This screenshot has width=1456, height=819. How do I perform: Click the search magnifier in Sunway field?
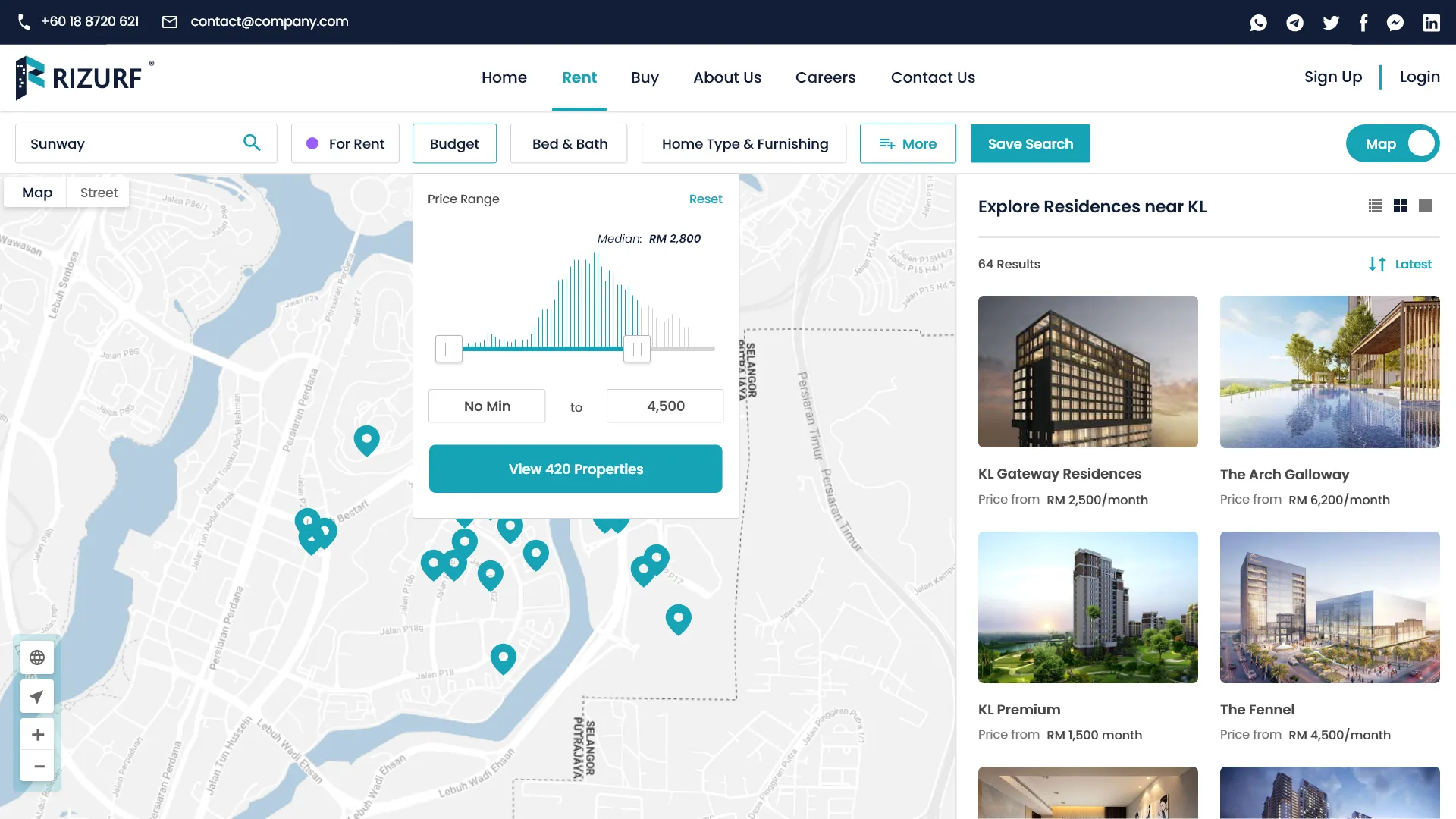coord(252,143)
